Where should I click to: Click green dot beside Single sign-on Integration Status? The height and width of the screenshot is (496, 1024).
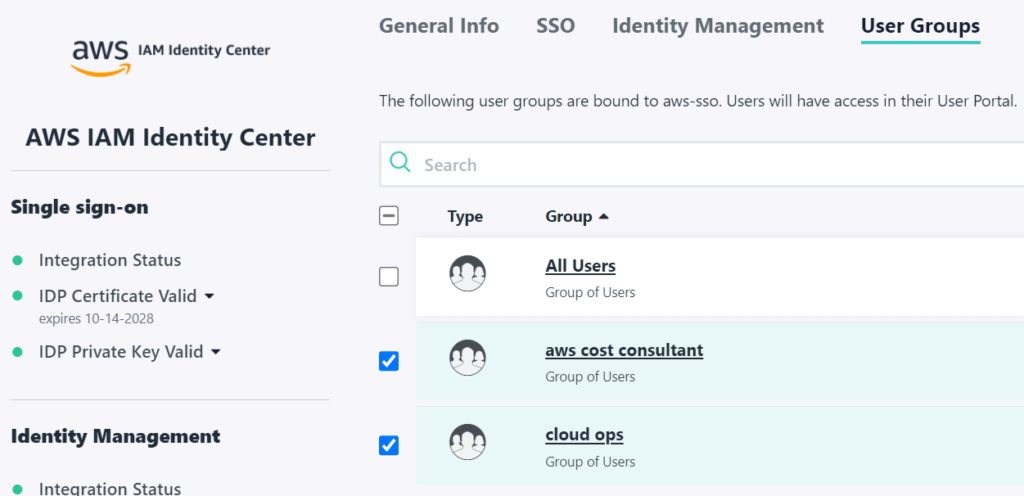(18, 260)
